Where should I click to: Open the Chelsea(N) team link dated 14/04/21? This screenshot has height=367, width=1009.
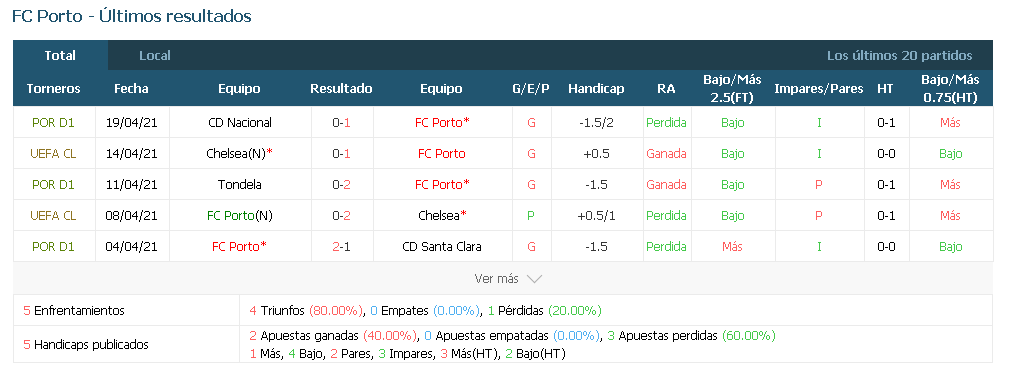(x=239, y=153)
